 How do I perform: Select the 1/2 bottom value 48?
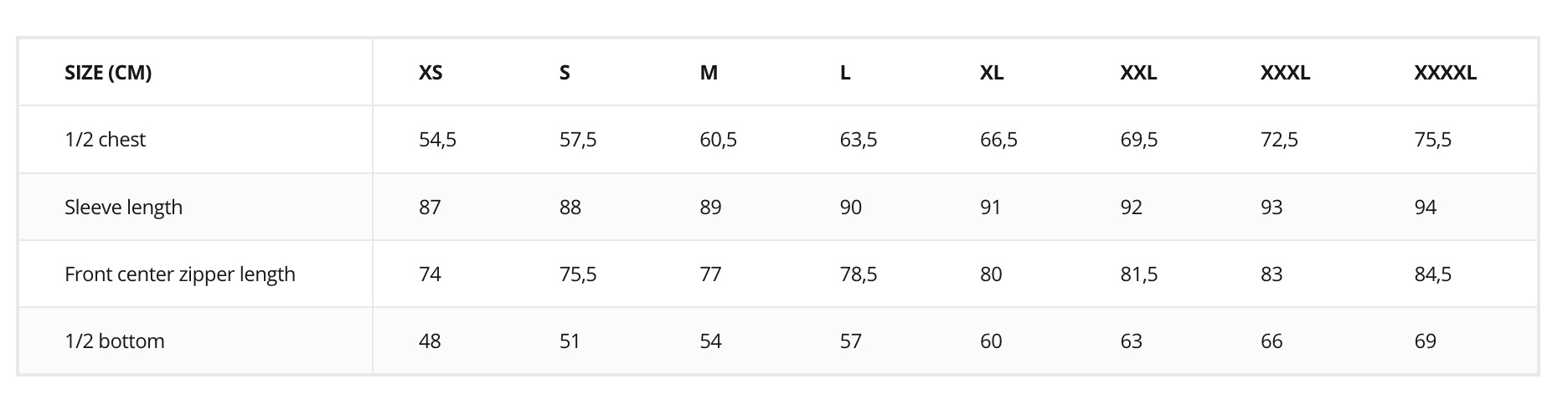click(x=430, y=341)
